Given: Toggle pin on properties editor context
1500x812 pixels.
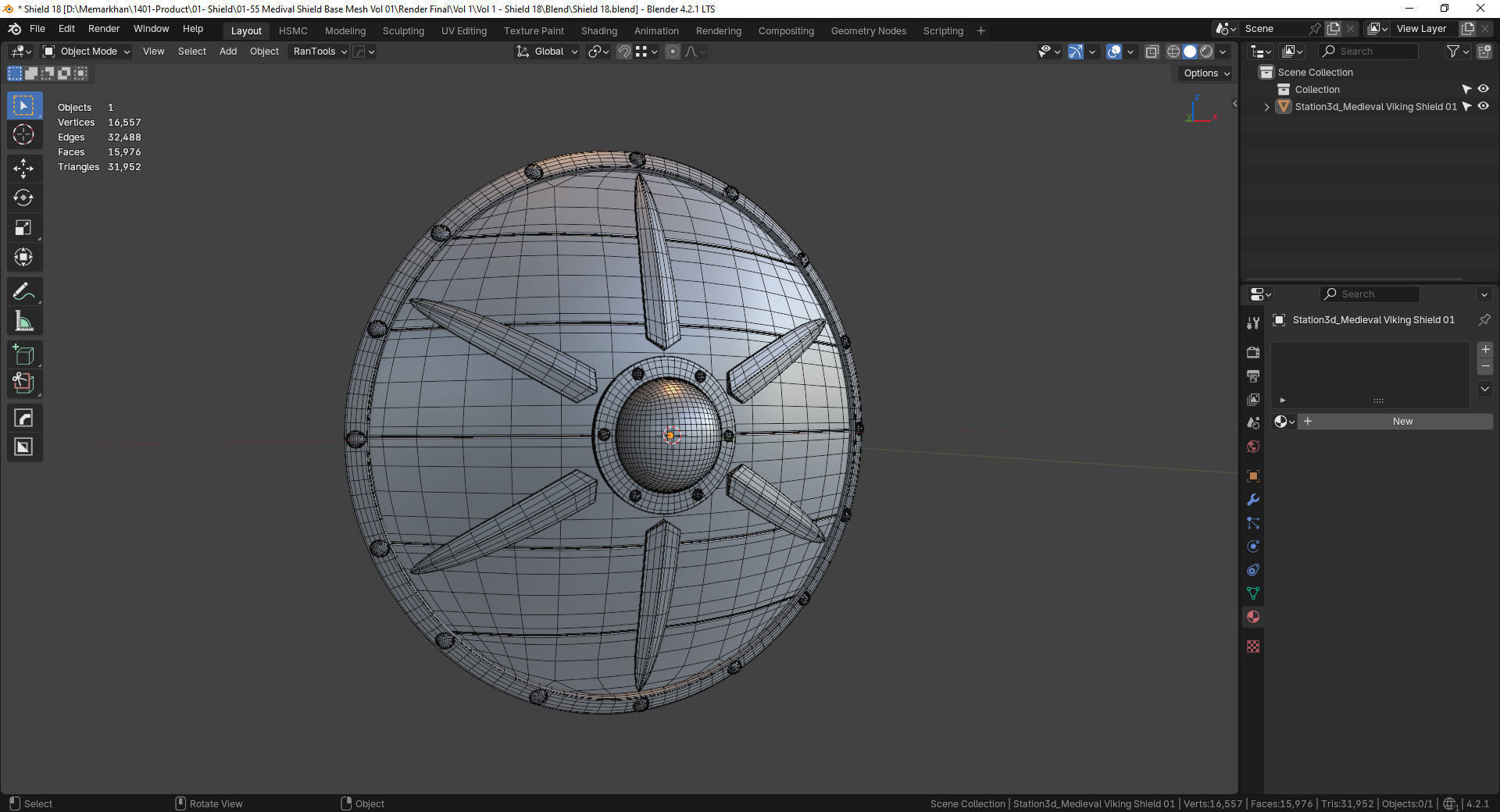Looking at the screenshot, I should click(1484, 320).
